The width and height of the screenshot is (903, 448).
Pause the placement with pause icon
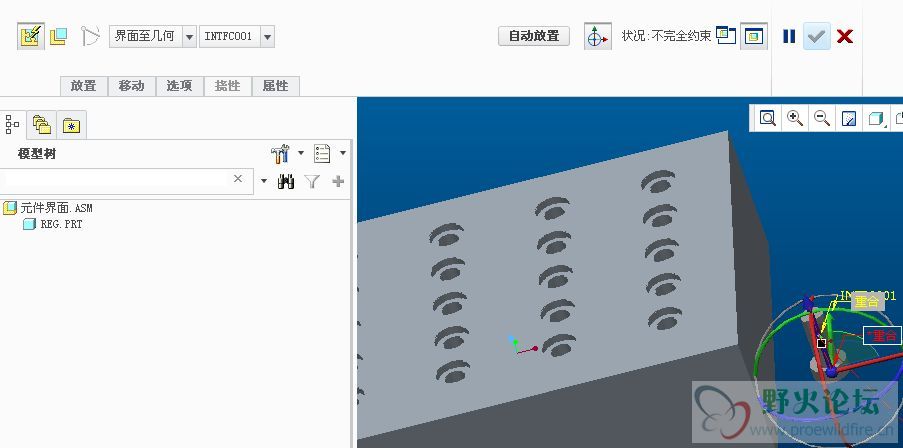[x=789, y=36]
